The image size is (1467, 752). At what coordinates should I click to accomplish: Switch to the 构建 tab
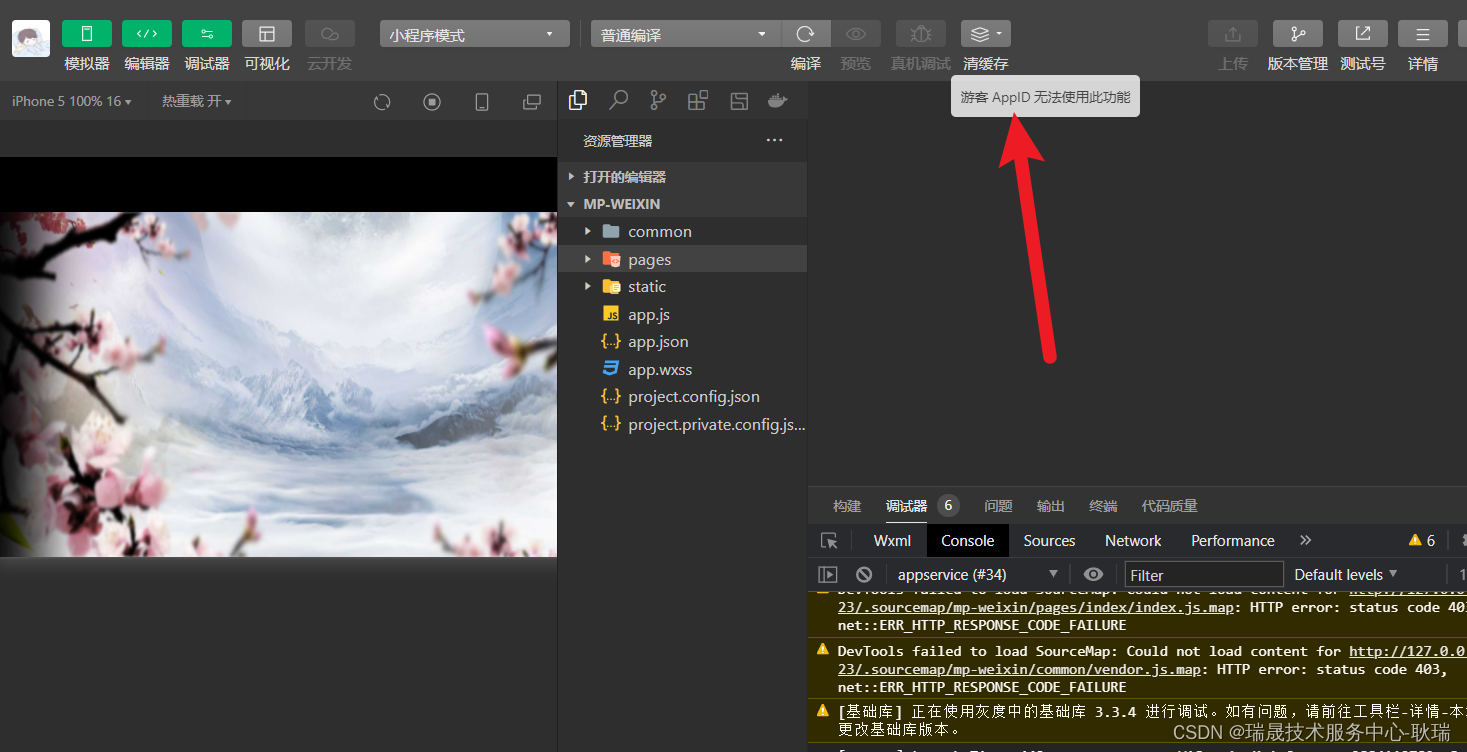(x=847, y=506)
